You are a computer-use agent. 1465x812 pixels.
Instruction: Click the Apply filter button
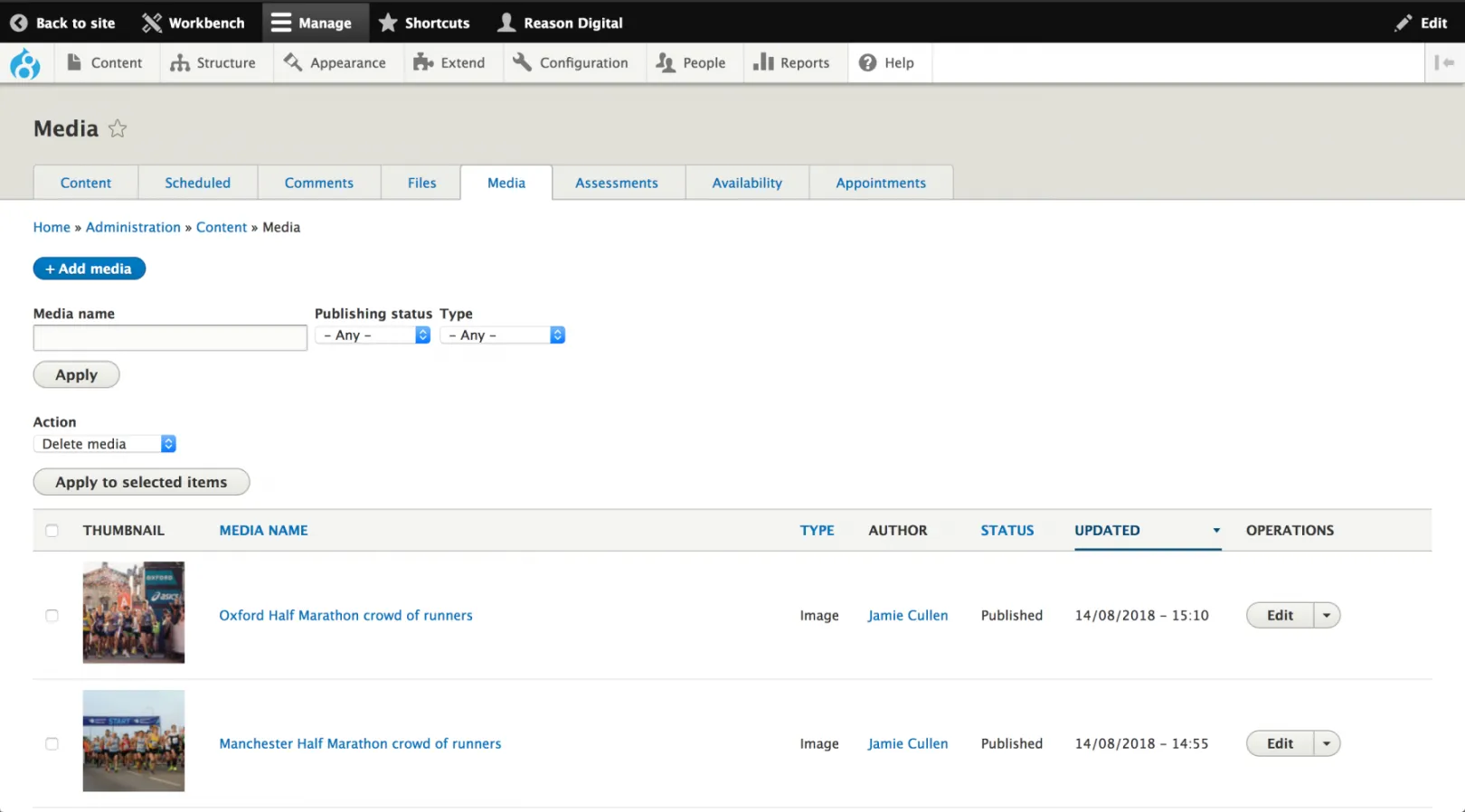[76, 375]
